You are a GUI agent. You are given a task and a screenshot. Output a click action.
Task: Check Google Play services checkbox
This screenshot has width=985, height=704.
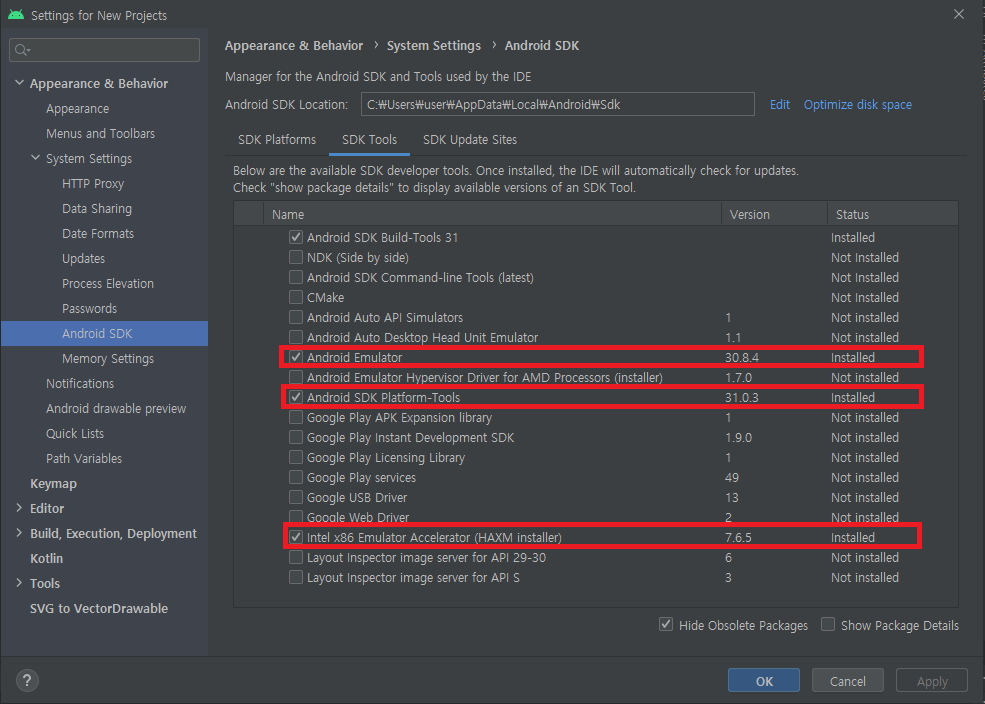[296, 477]
